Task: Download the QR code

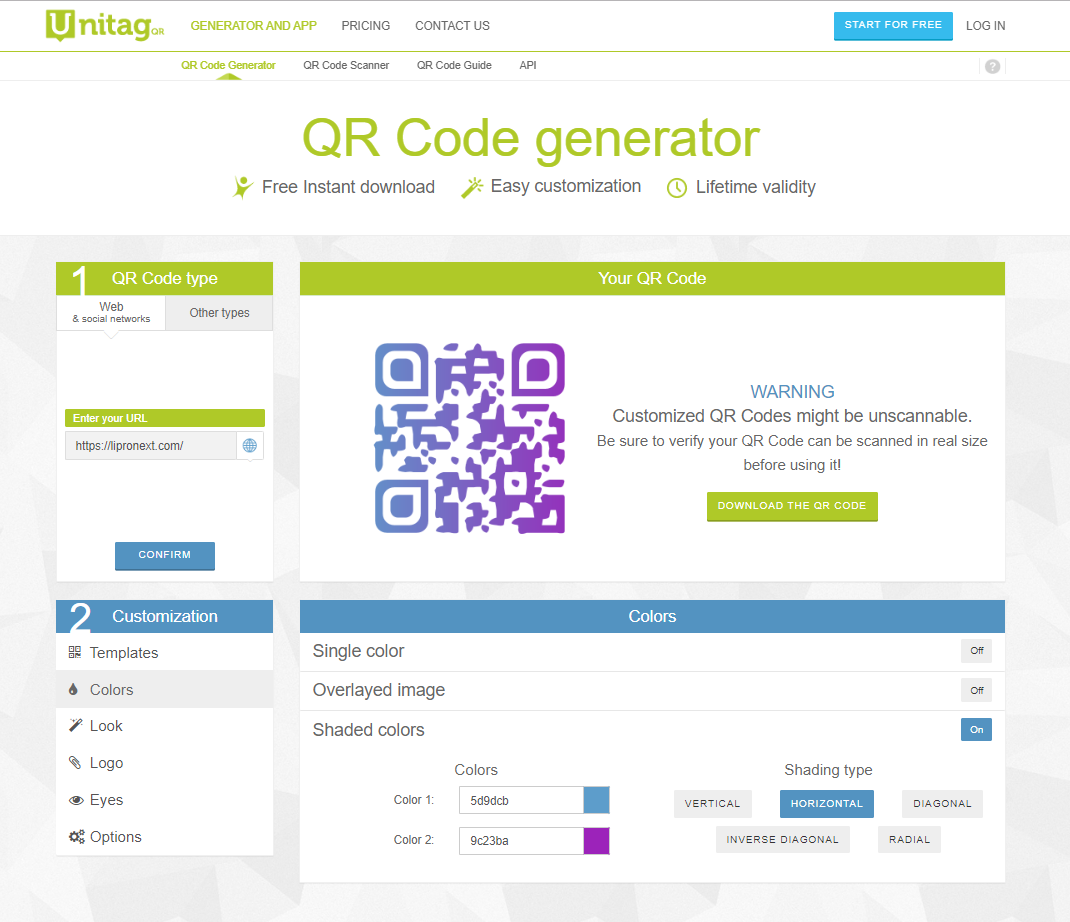Action: 792,506
